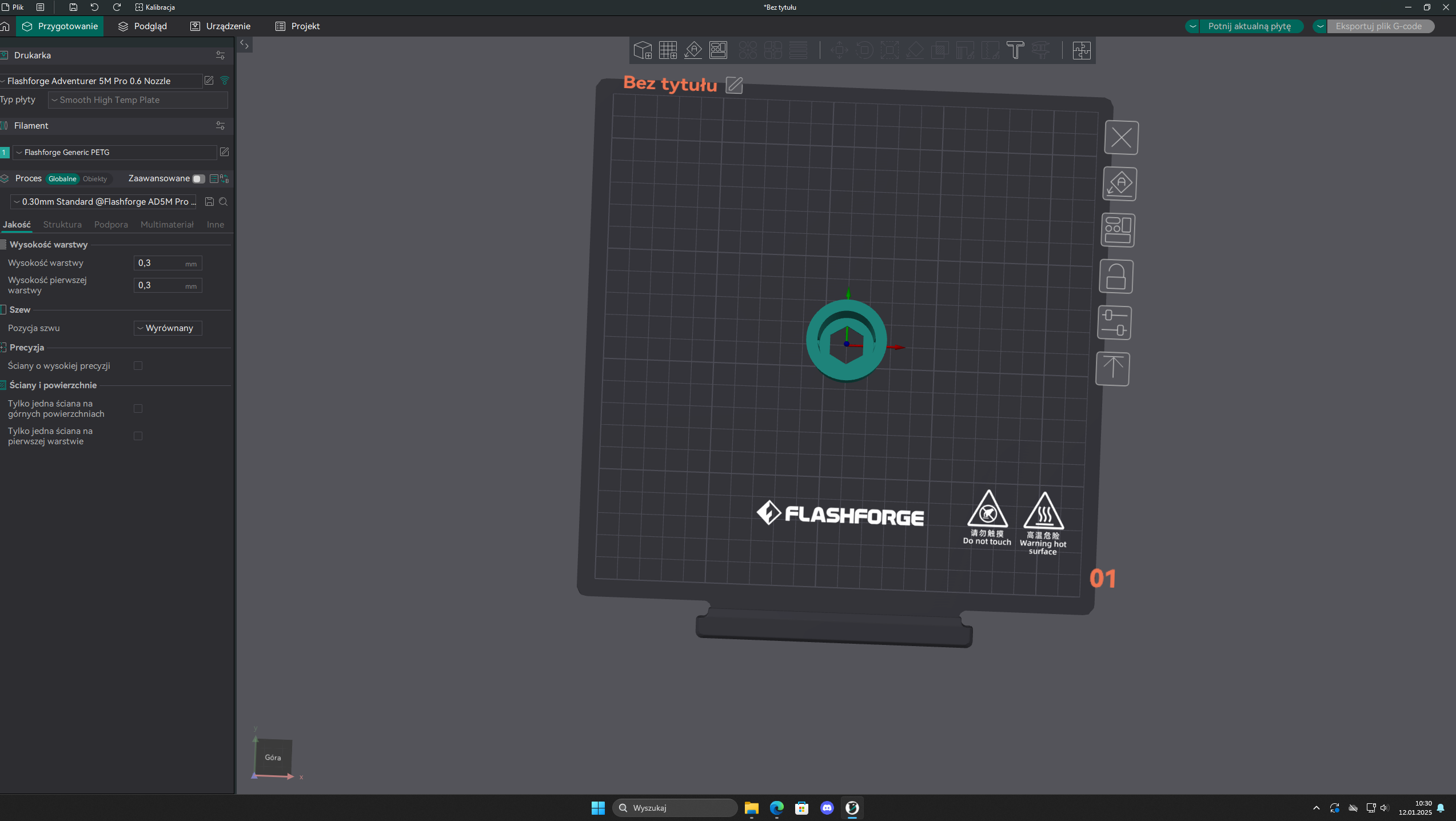Image resolution: width=1456 pixels, height=821 pixels.
Task: Select the Text shape tool
Action: click(1015, 50)
